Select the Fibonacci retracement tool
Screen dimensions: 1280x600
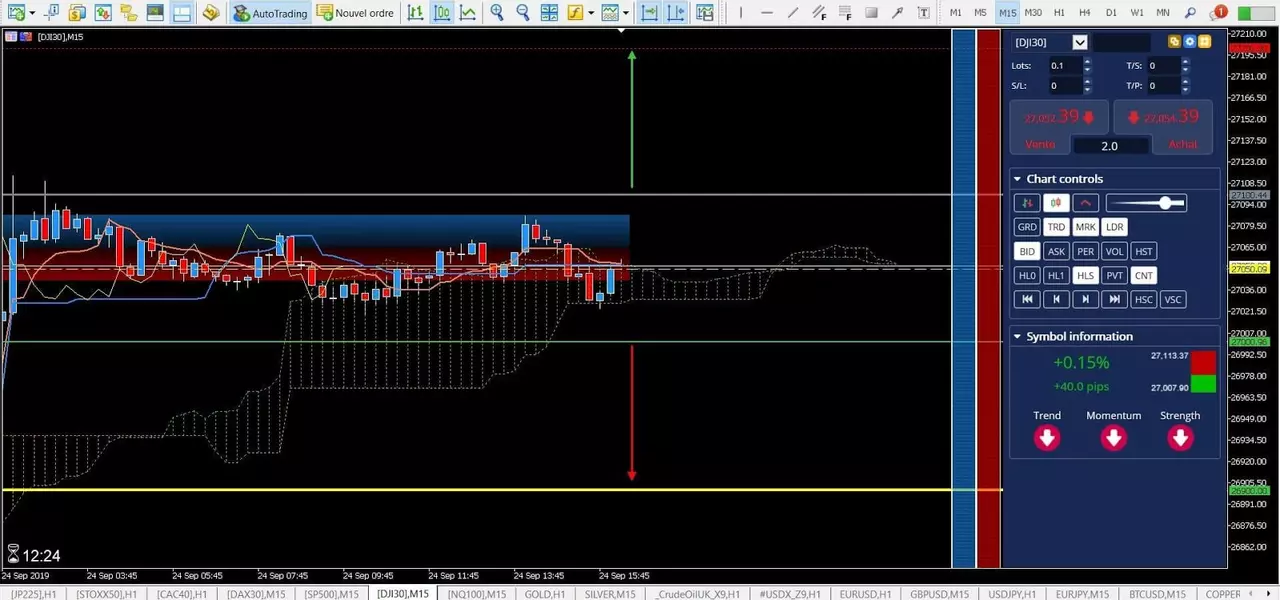coord(845,13)
